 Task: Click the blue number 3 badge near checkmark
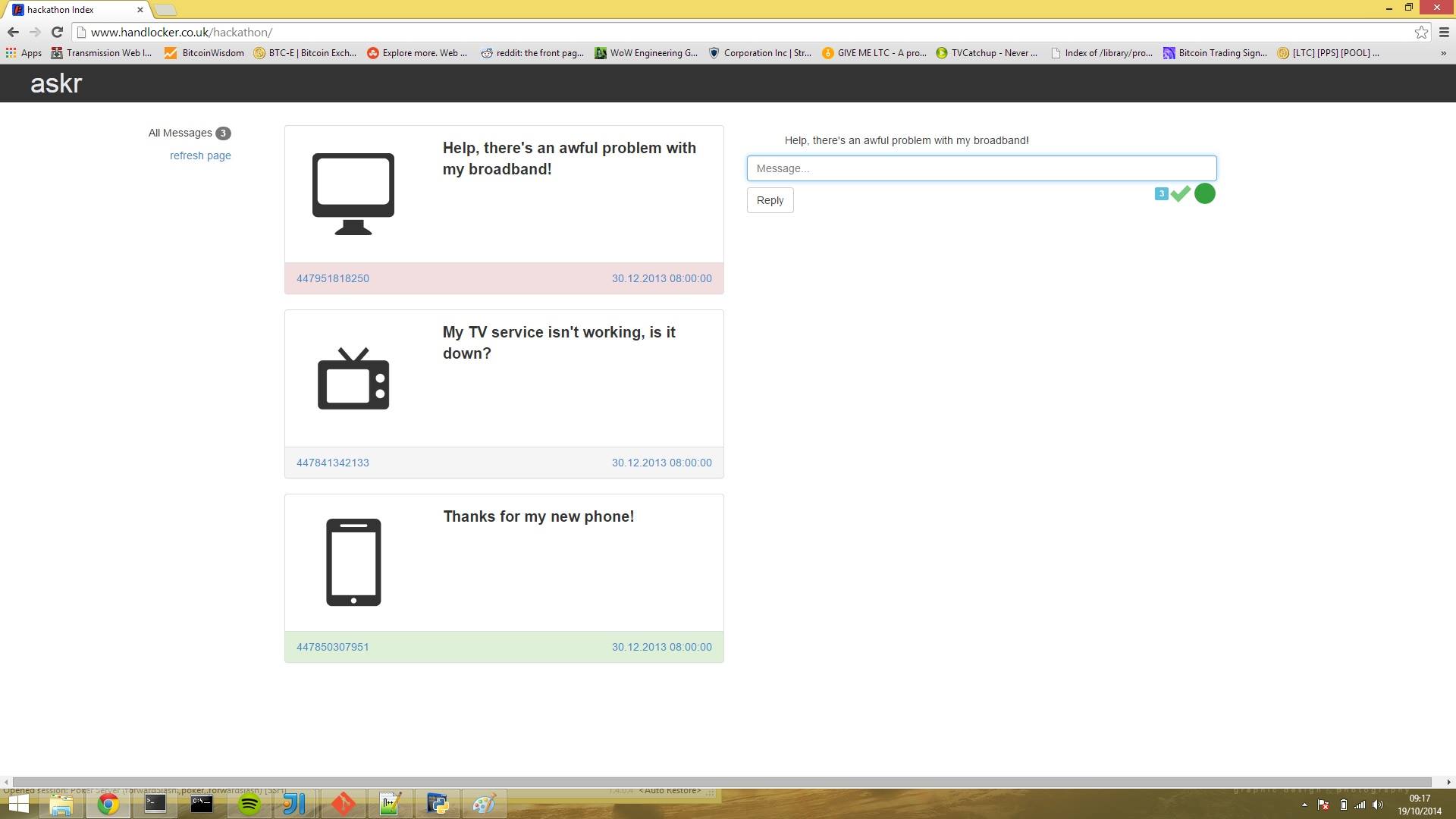coord(1161,193)
